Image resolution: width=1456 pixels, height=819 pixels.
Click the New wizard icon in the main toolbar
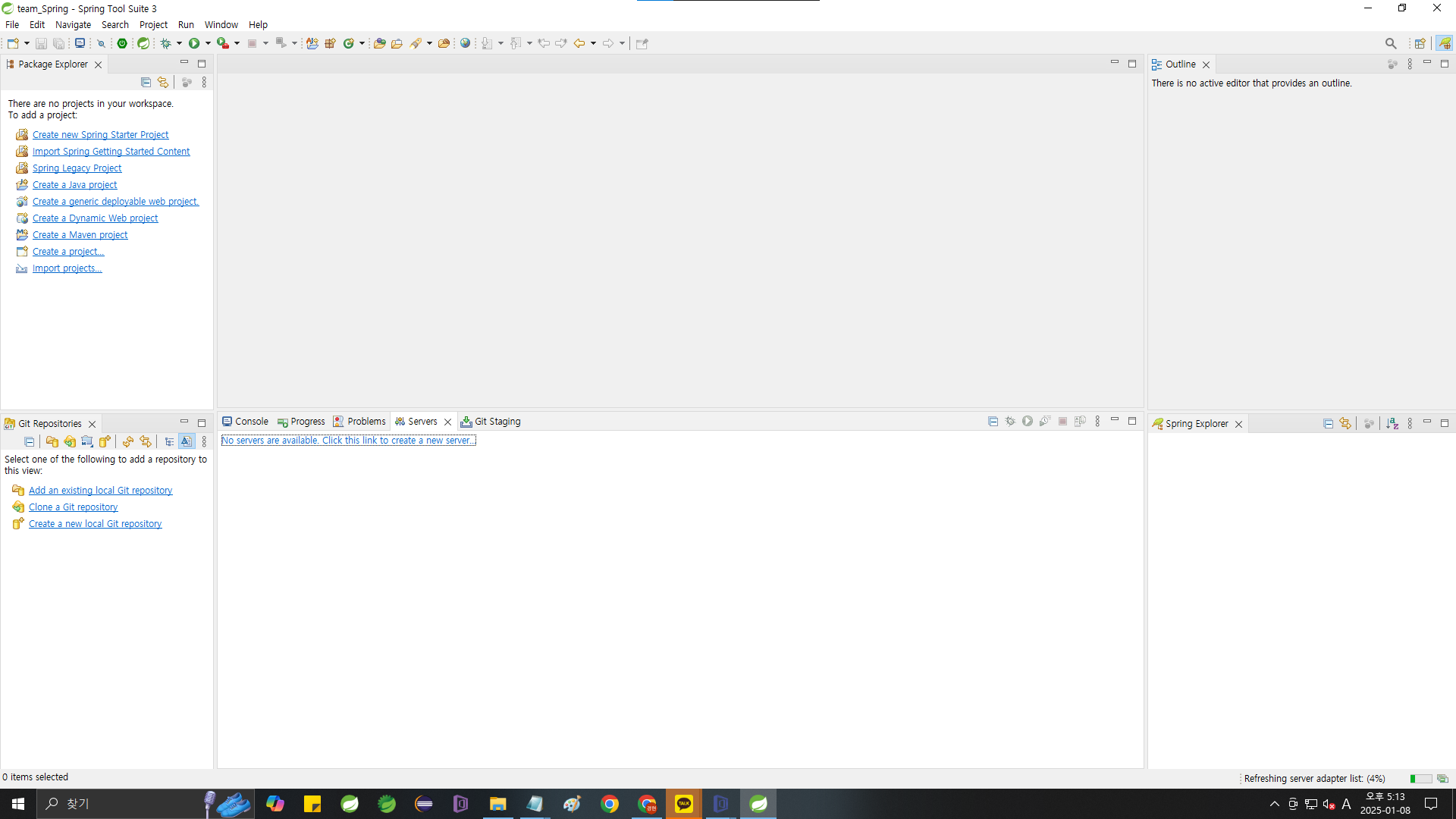[x=13, y=43]
